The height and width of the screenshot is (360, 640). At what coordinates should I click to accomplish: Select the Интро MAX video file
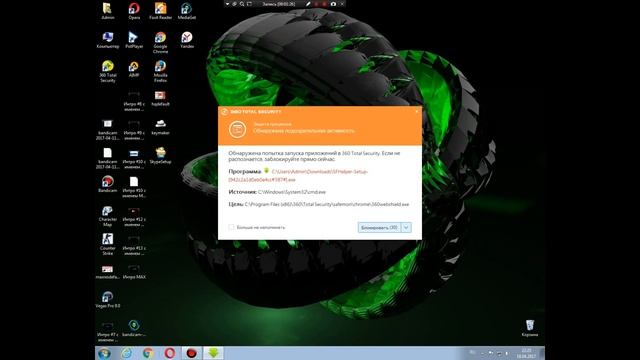coord(134,272)
